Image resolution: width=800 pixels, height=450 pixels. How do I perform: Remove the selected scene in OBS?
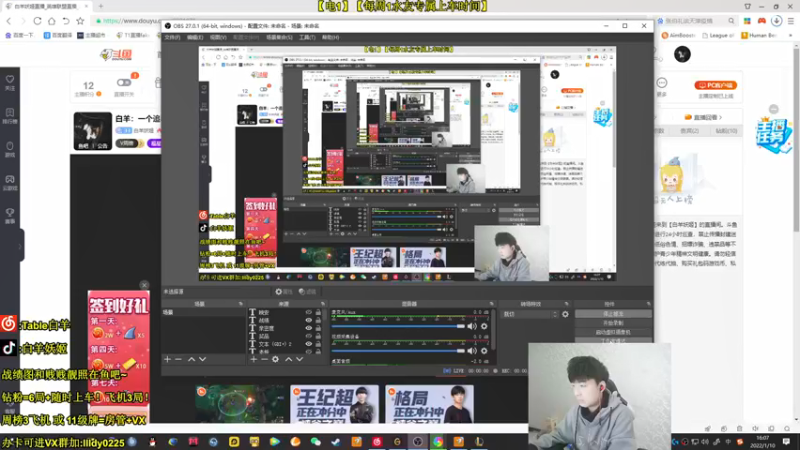point(178,359)
